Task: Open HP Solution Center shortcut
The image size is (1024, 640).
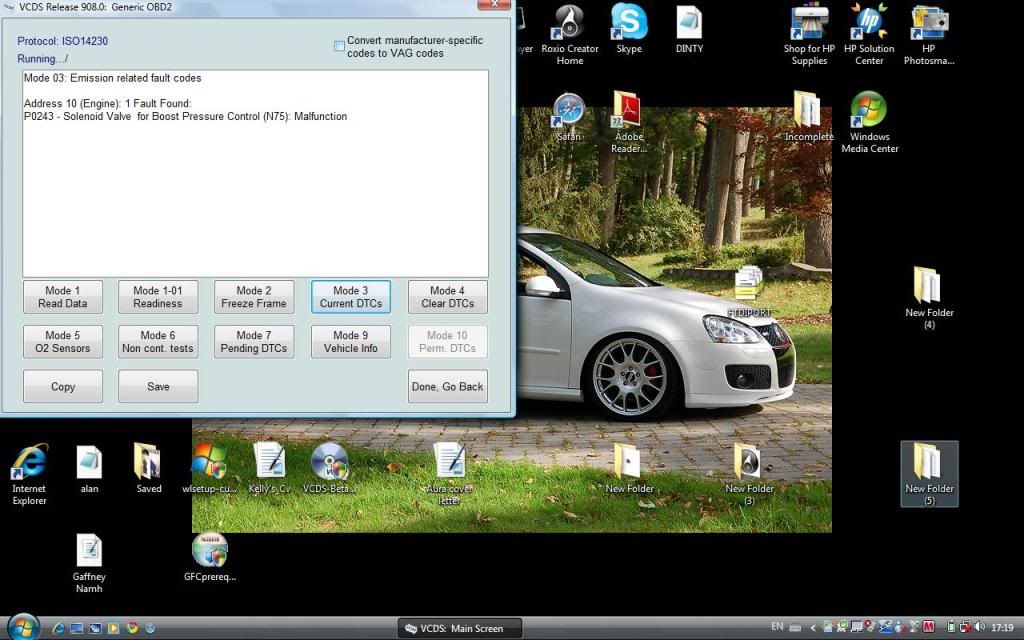Action: tap(869, 34)
